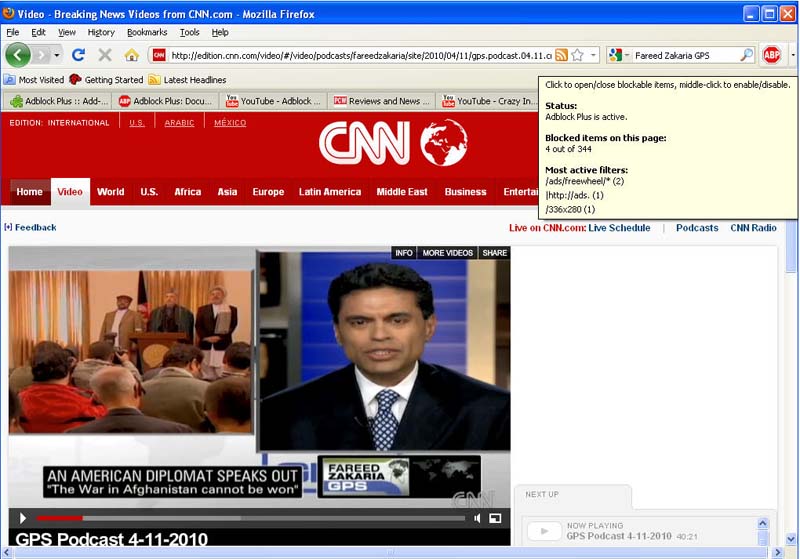Open the Live Schedule link
The height and width of the screenshot is (559, 800).
[x=619, y=228]
